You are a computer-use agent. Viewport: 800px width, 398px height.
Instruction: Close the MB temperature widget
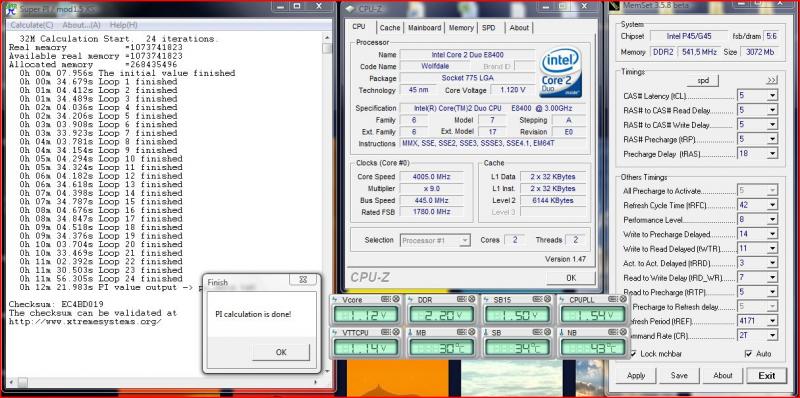click(472, 332)
